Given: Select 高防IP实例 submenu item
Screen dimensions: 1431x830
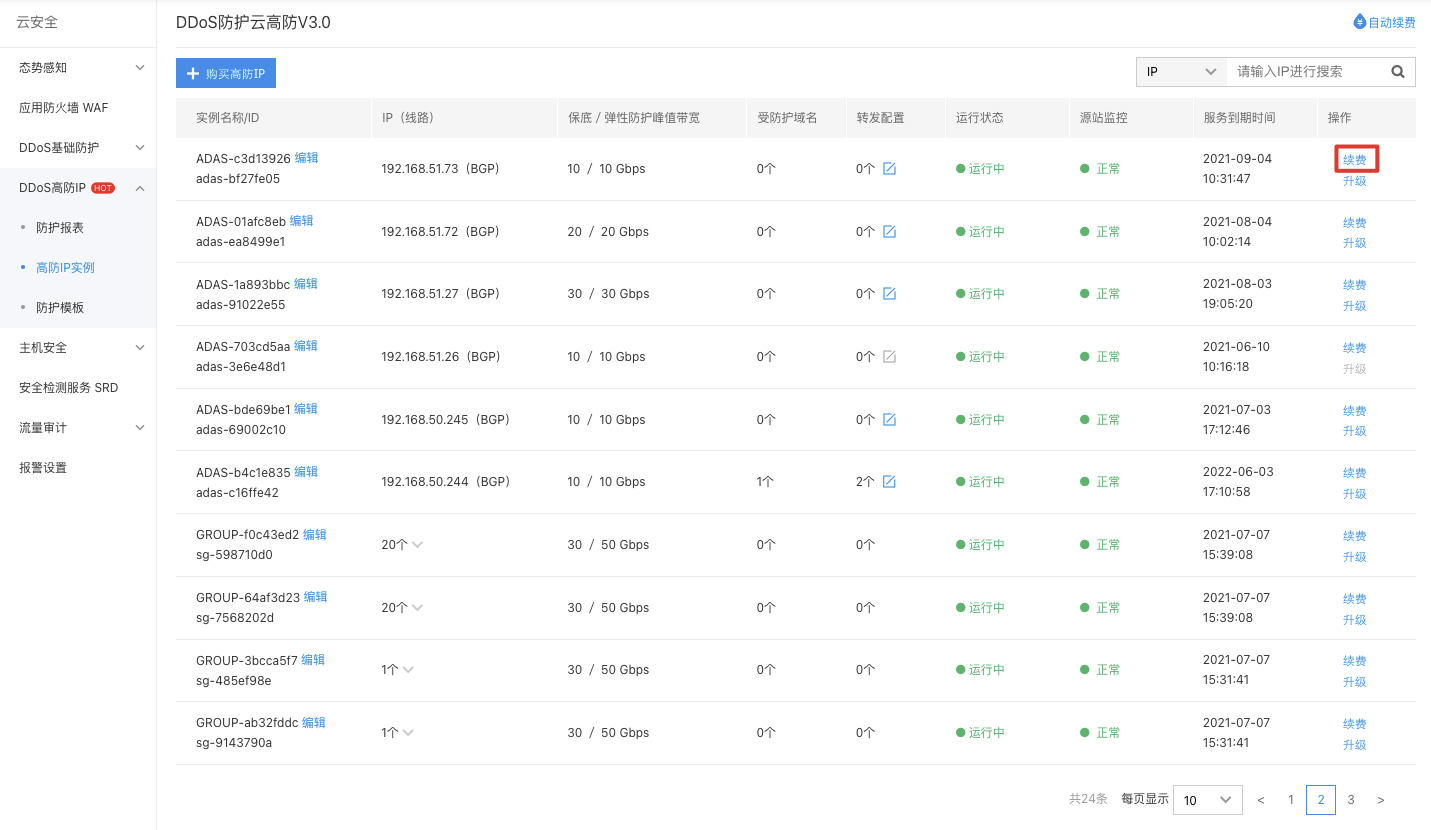Looking at the screenshot, I should tap(65, 268).
